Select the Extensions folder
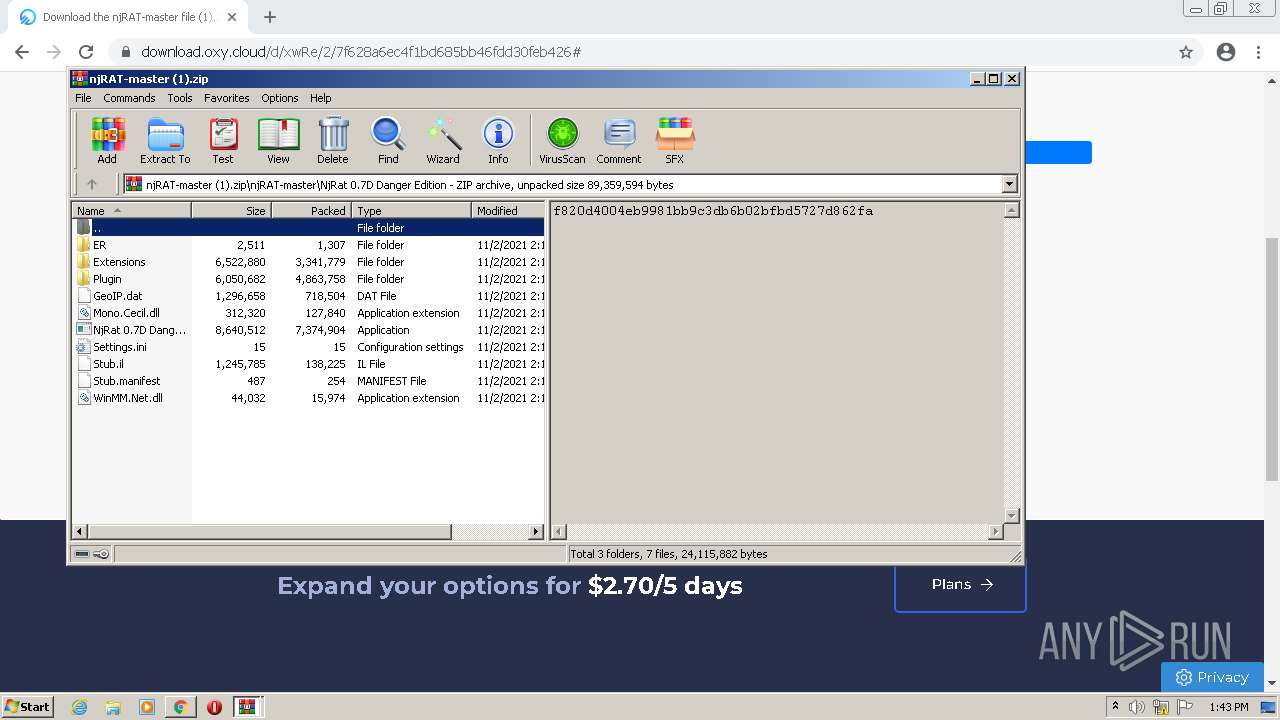1280x720 pixels. 309,262
